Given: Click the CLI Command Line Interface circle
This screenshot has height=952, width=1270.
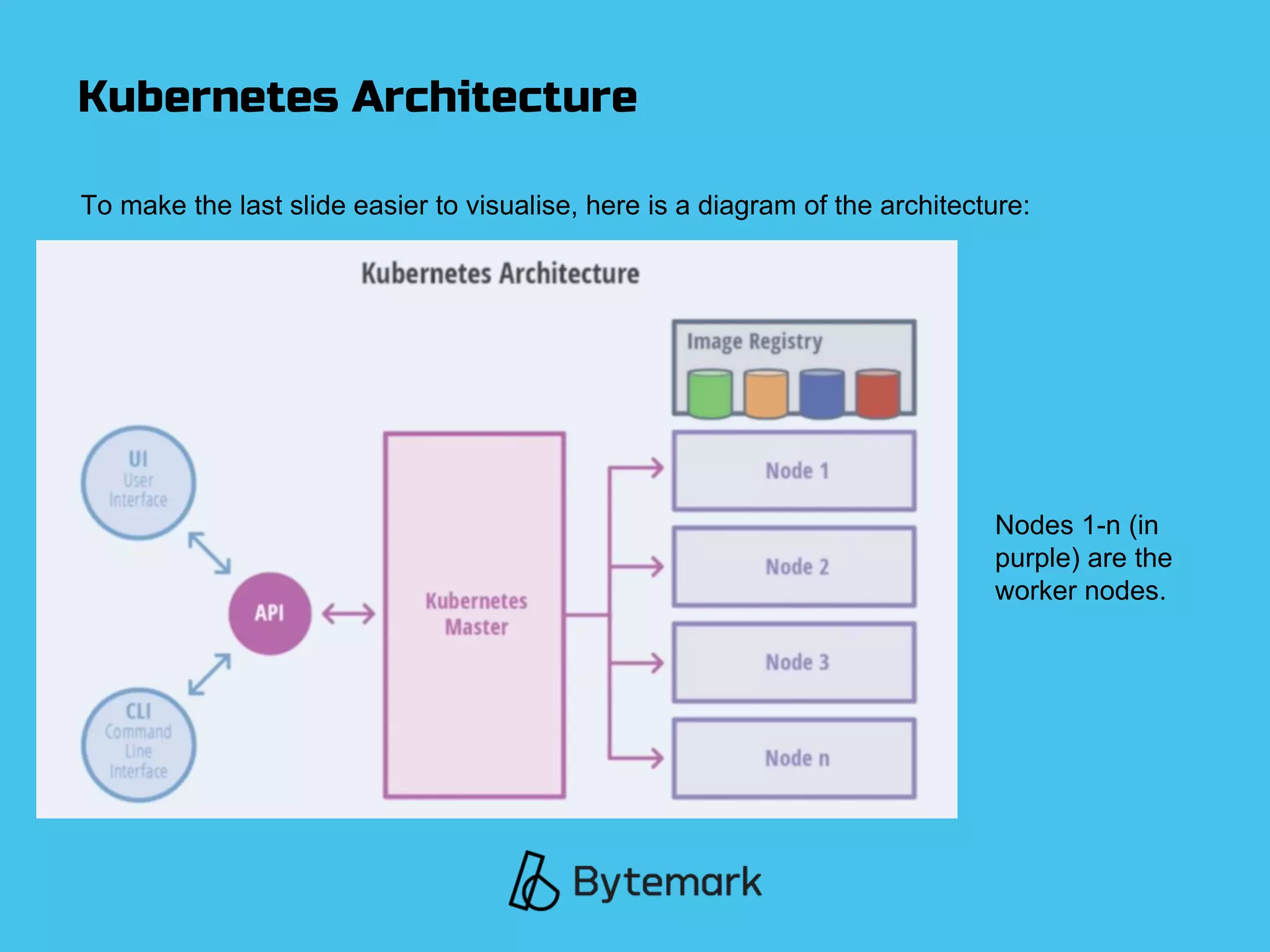Looking at the screenshot, I should (138, 744).
